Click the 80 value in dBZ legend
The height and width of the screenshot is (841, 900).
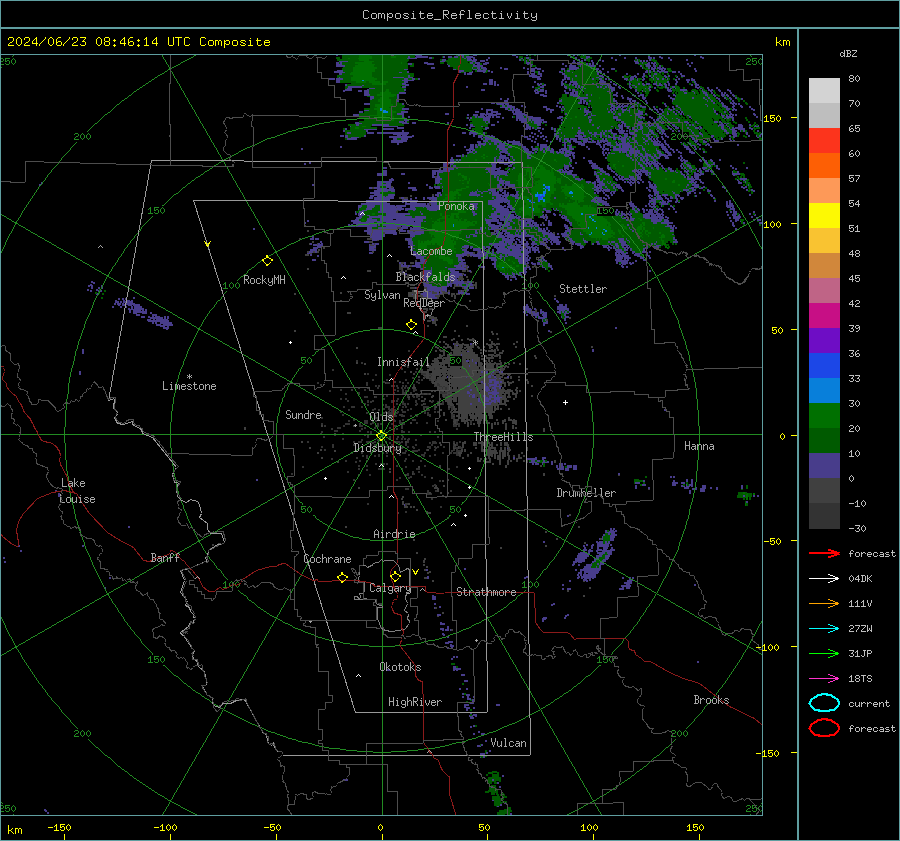coord(854,79)
